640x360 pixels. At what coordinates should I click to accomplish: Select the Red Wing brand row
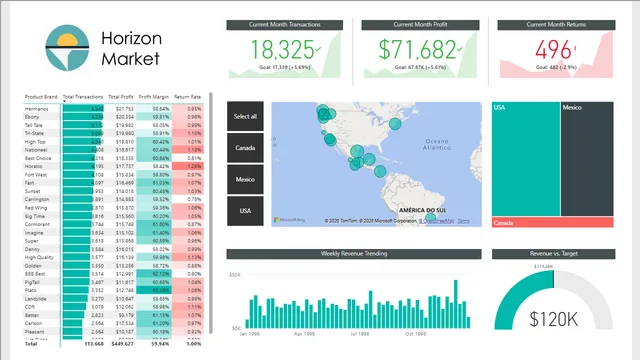[x=113, y=208]
